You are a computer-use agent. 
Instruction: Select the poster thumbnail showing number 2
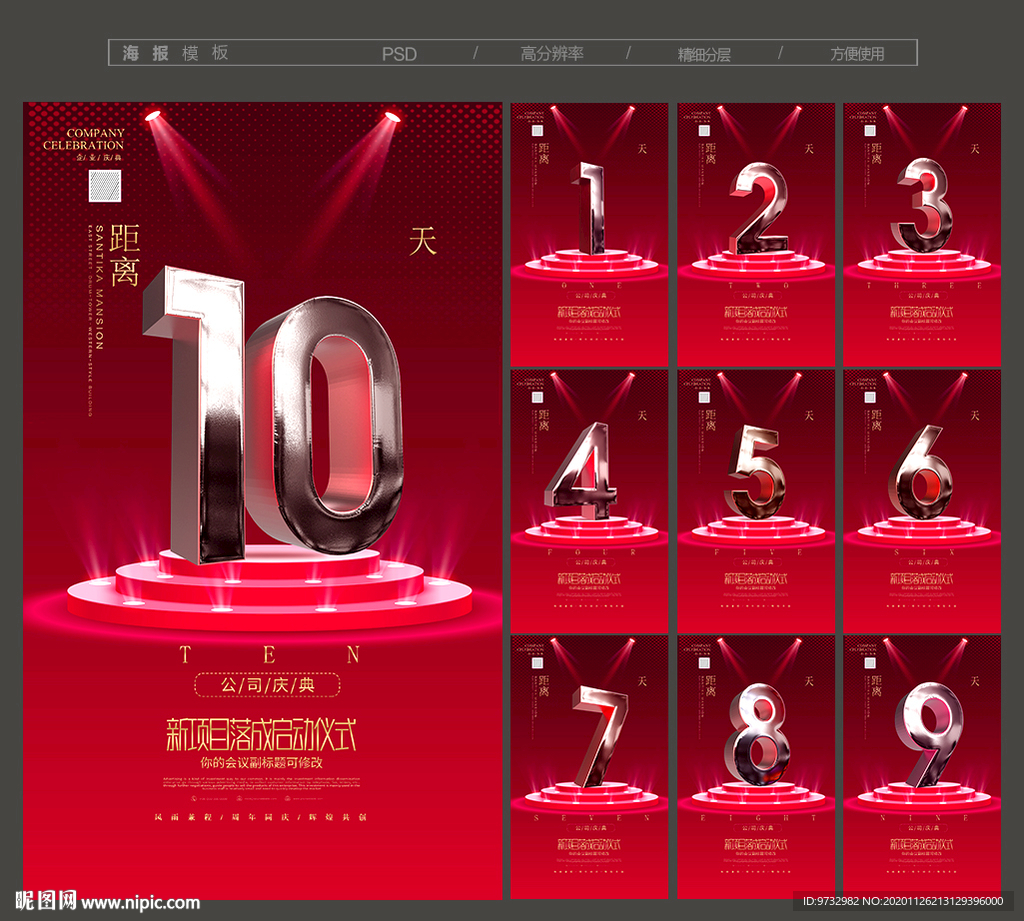point(756,234)
